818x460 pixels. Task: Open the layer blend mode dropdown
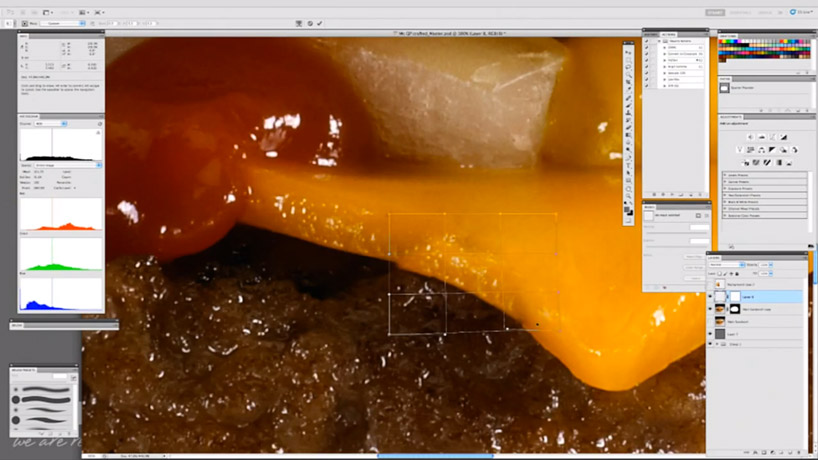click(x=727, y=264)
